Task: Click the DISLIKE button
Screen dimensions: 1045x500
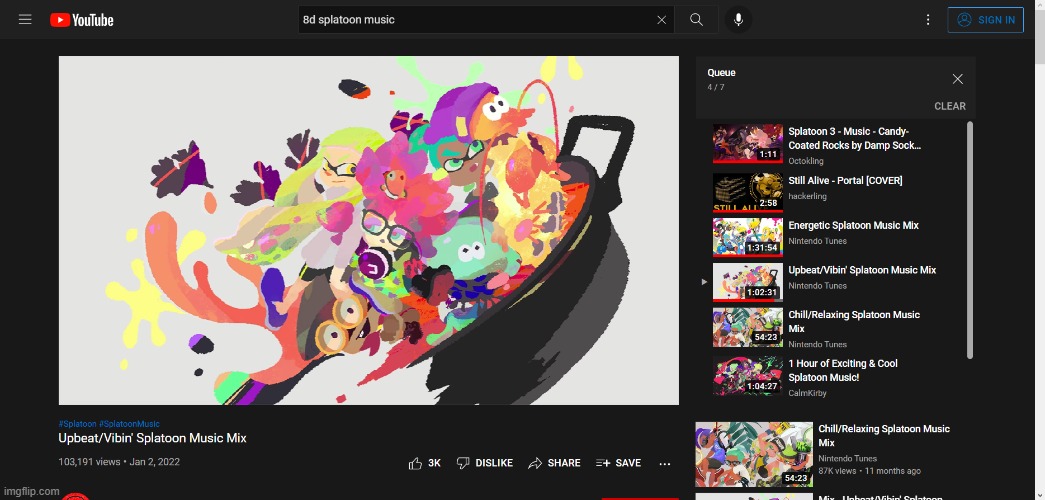Action: [485, 463]
